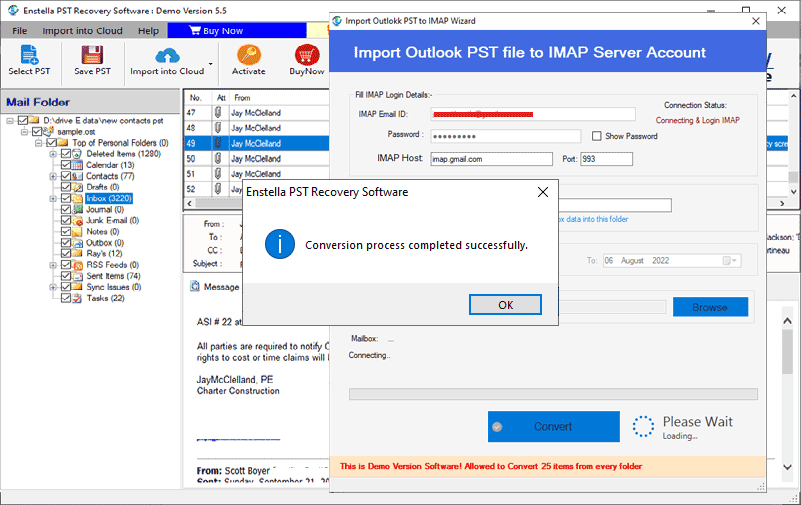The width and height of the screenshot is (801, 505).
Task: Click the Sent Items folder icon
Action: [x=77, y=276]
